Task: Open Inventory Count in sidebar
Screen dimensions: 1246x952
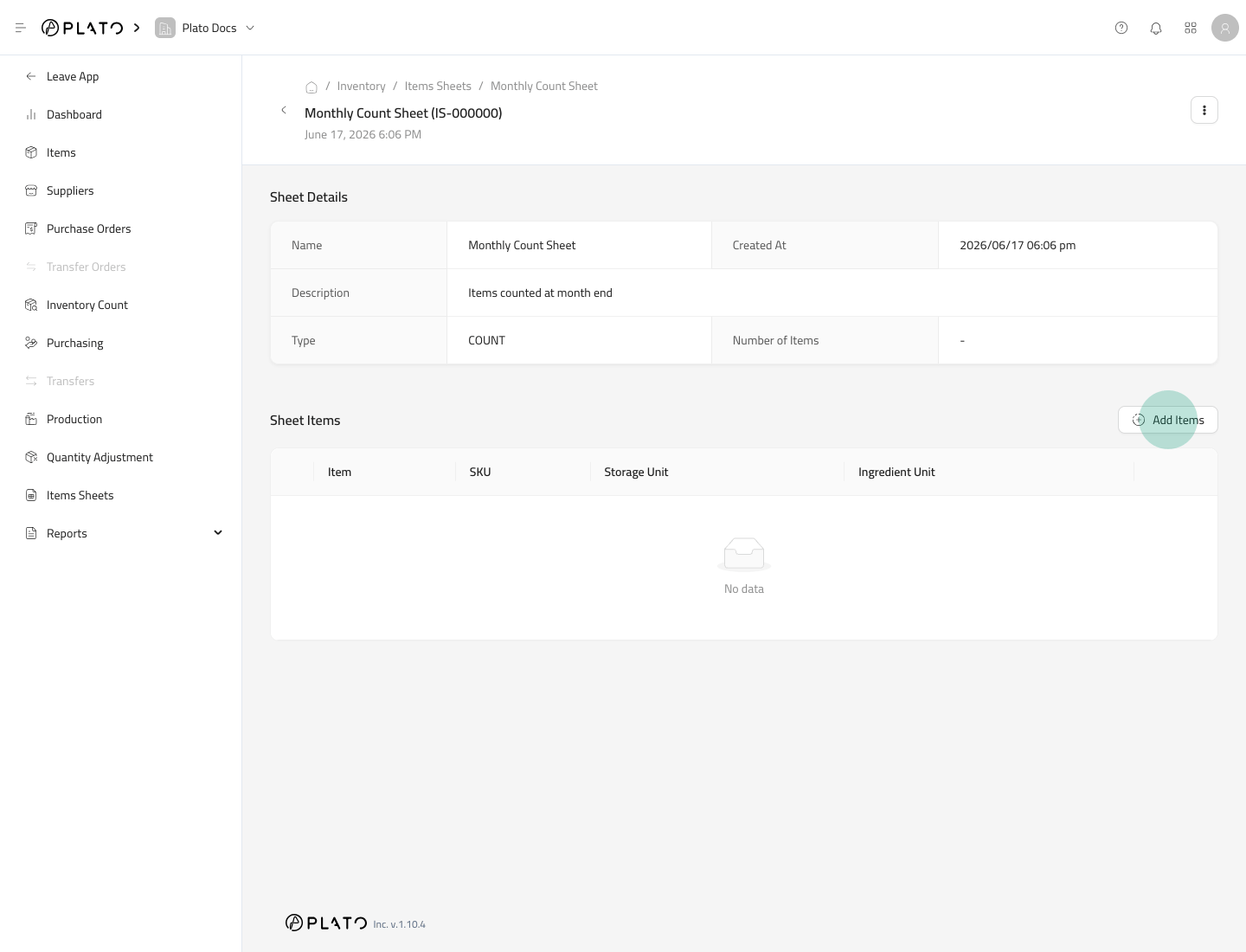Action: pyautogui.click(x=87, y=305)
